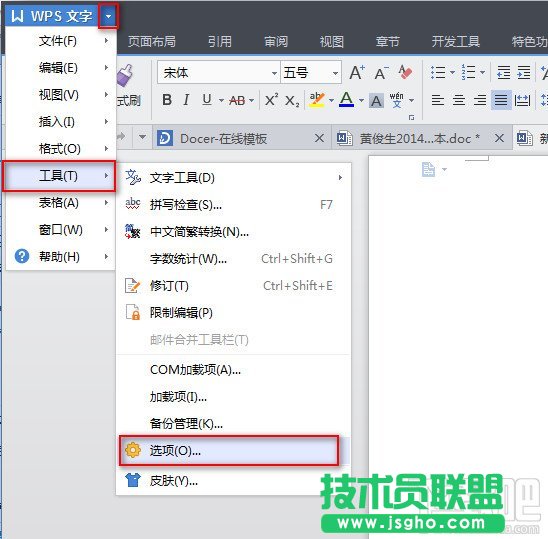
Task: Open the 帮助(H) menu
Action: click(x=60, y=257)
